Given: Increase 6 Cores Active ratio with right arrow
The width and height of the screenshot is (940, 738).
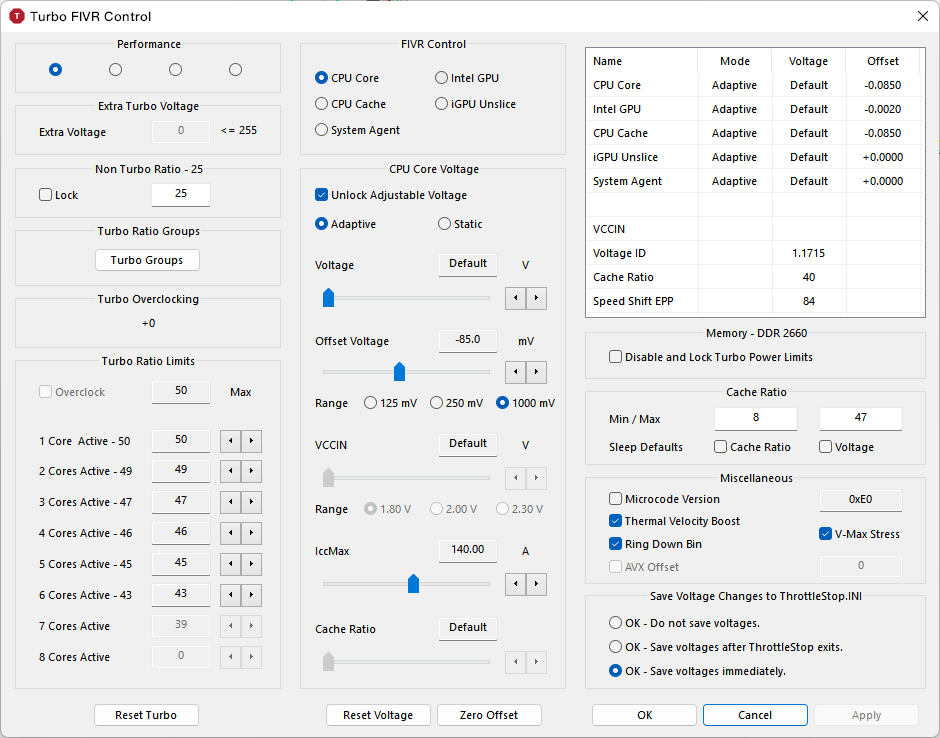Looking at the screenshot, I should [251, 595].
